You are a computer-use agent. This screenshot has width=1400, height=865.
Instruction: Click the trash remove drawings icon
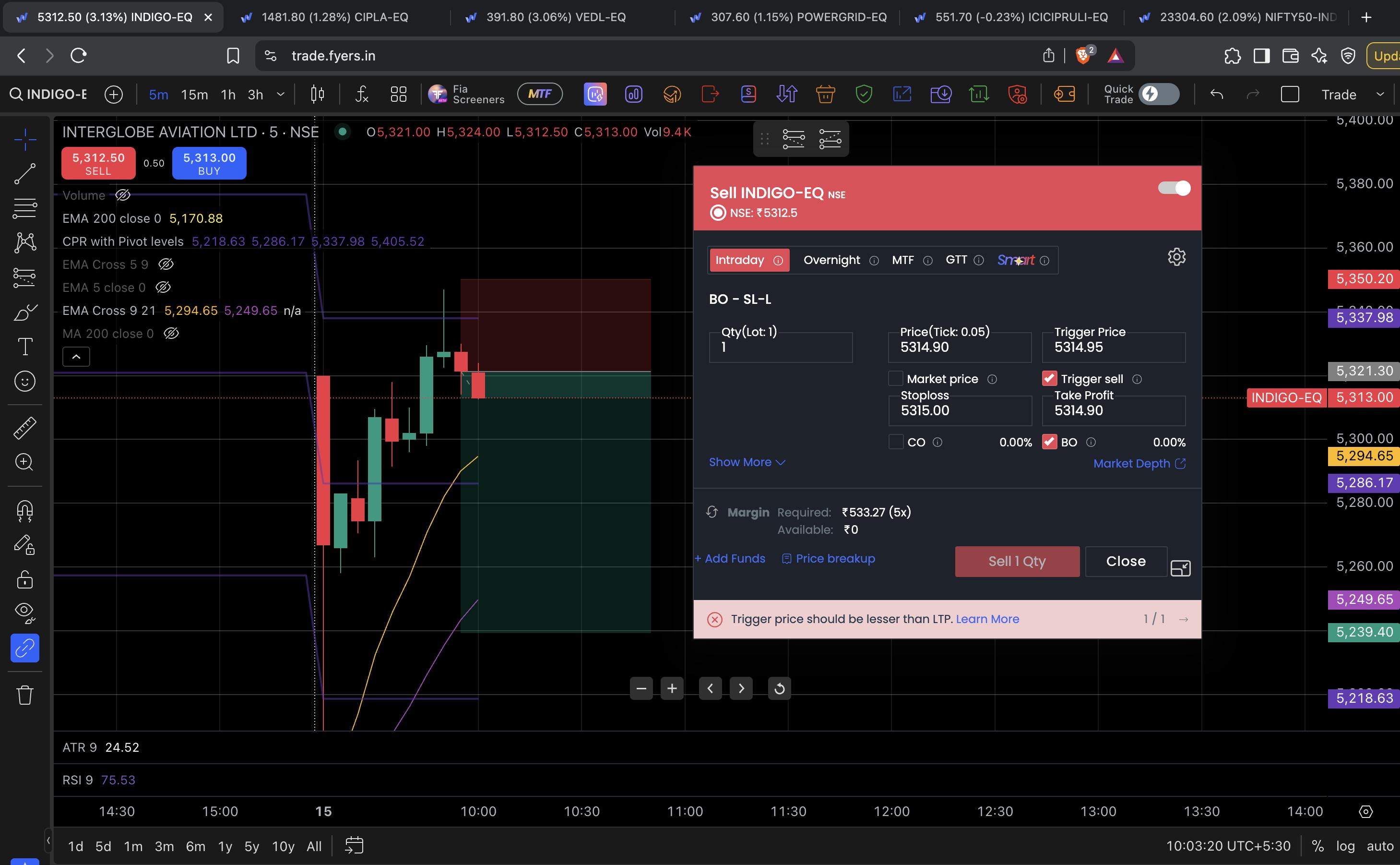point(24,695)
